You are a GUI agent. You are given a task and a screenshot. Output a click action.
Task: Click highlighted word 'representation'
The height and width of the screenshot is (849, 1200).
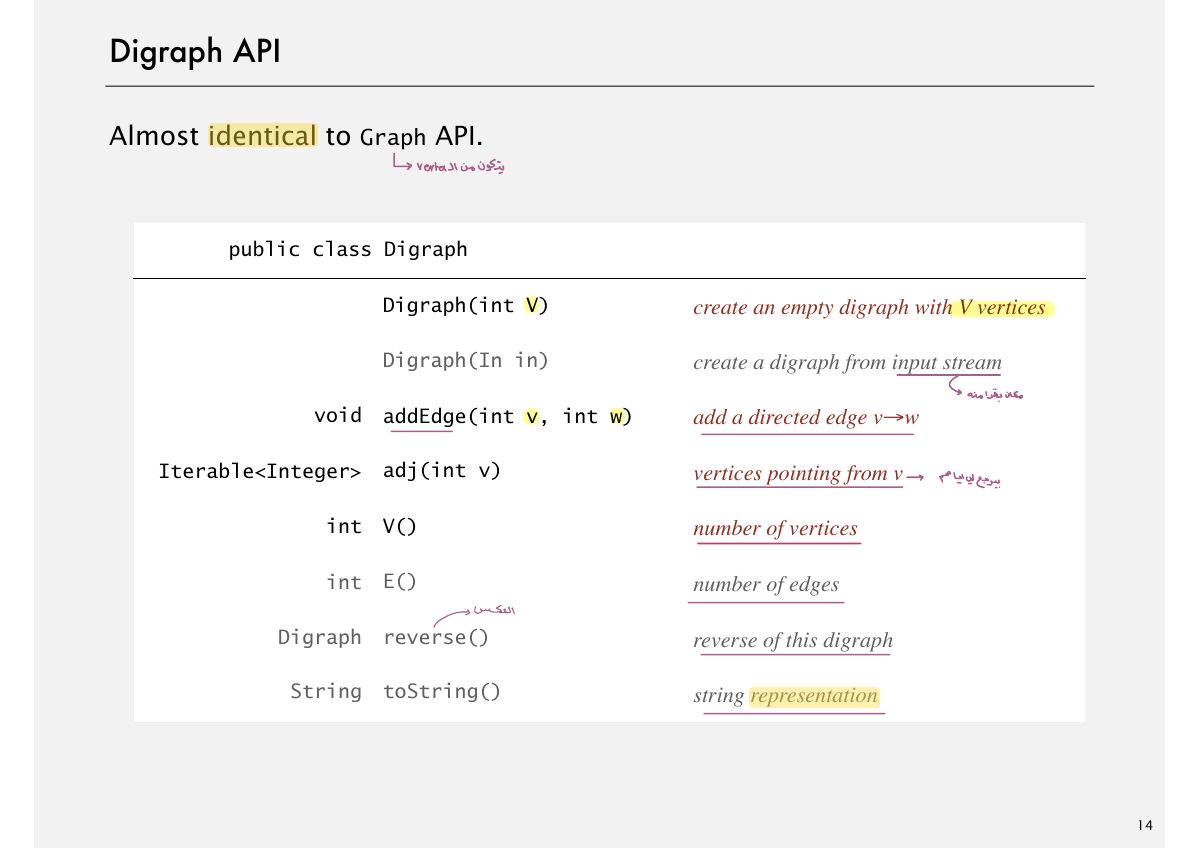pos(814,696)
